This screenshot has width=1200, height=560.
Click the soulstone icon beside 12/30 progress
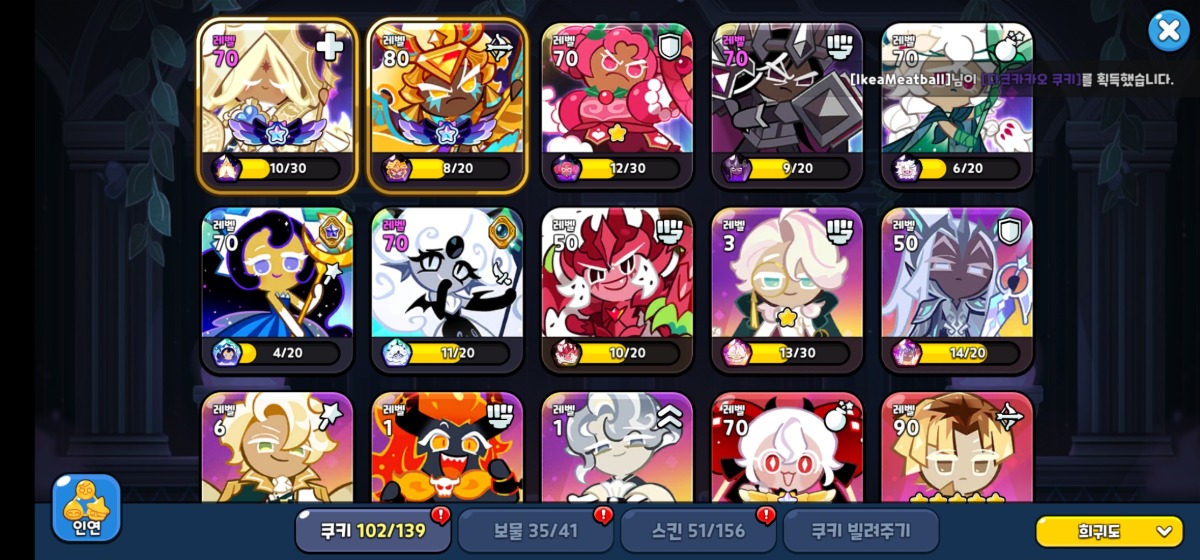566,168
